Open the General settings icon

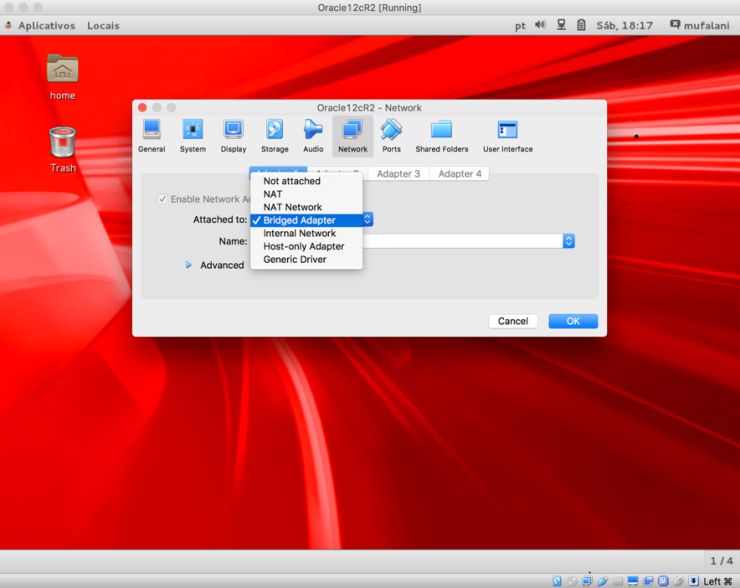[x=152, y=136]
